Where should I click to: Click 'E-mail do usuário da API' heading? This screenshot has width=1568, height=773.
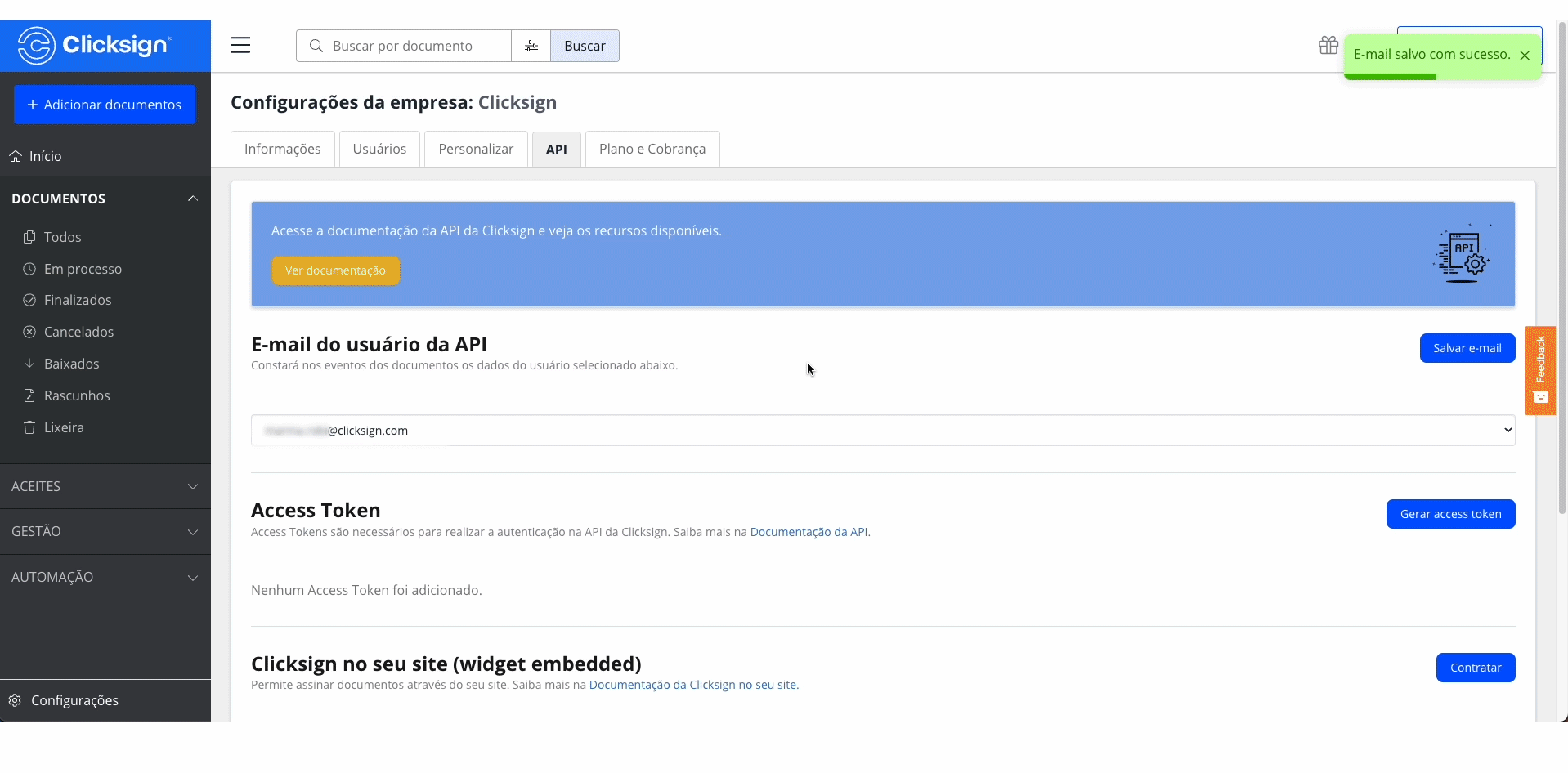tap(369, 344)
